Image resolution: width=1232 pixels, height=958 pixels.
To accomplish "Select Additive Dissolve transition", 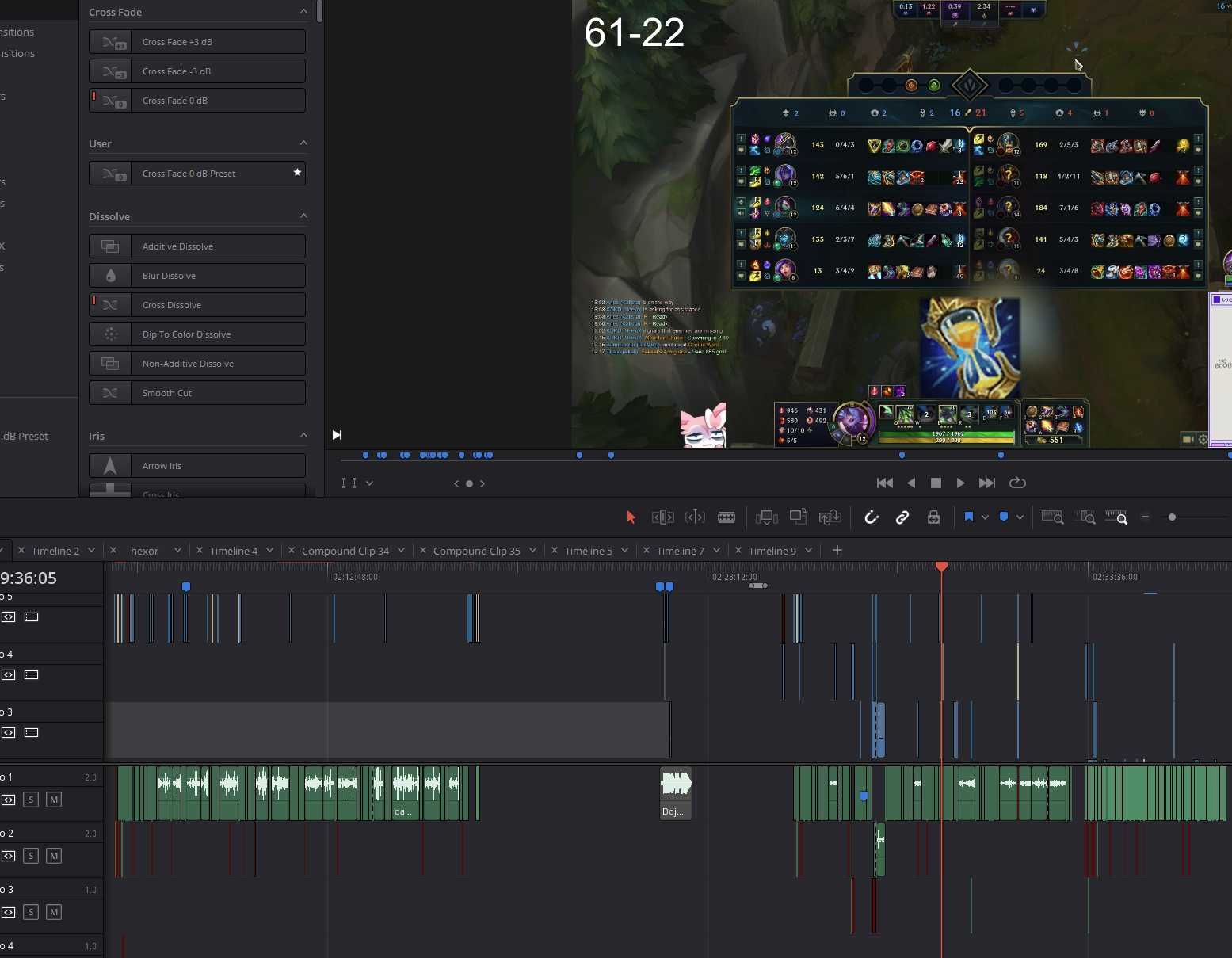I will pos(197,246).
